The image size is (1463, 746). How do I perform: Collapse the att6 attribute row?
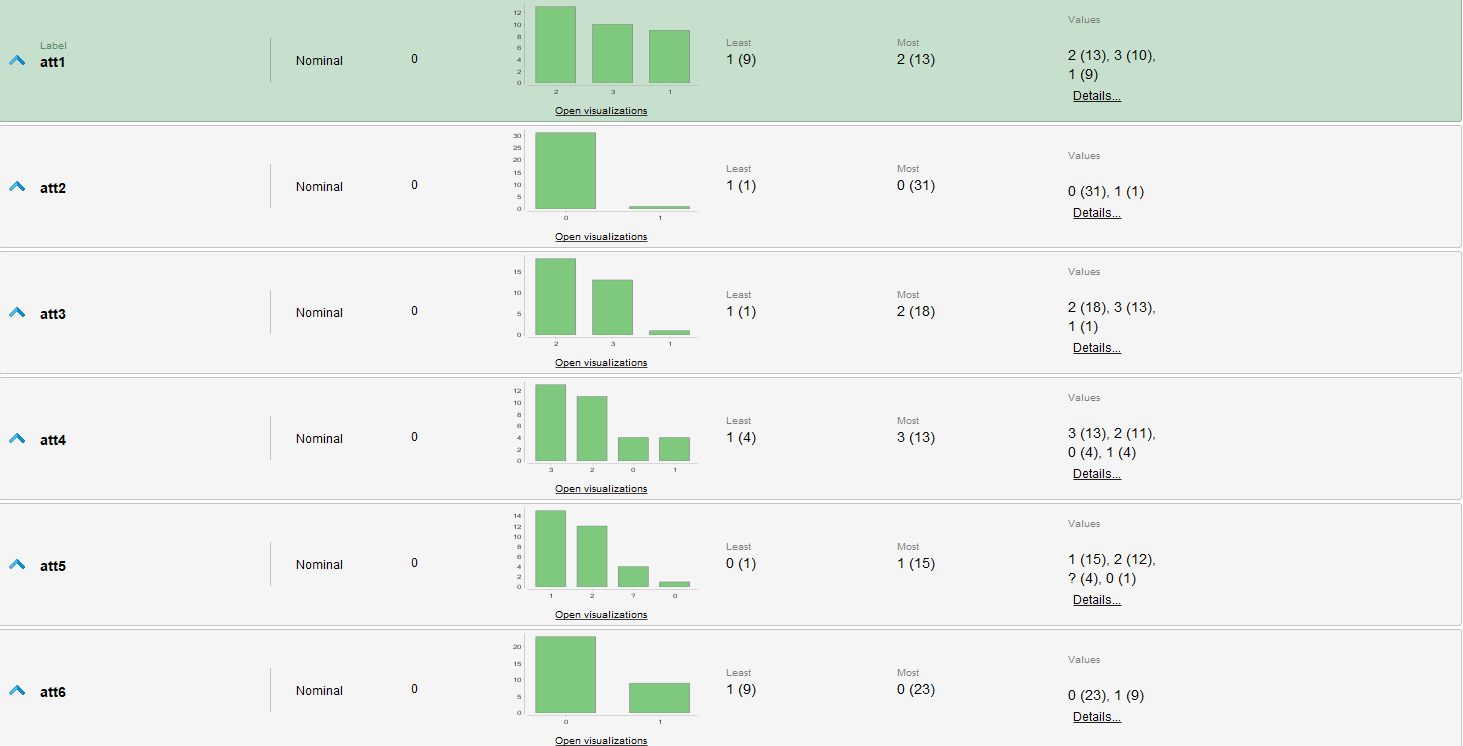pos(16,691)
